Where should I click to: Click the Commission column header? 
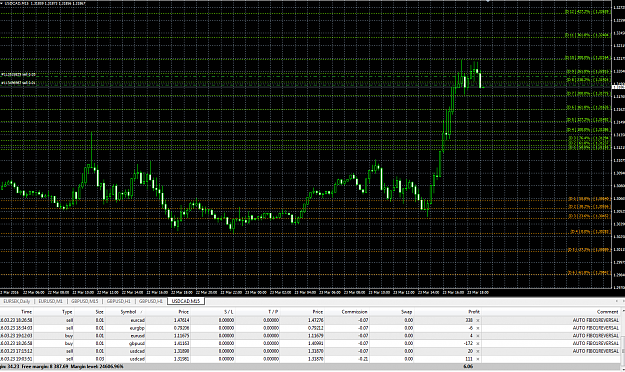click(x=354, y=312)
